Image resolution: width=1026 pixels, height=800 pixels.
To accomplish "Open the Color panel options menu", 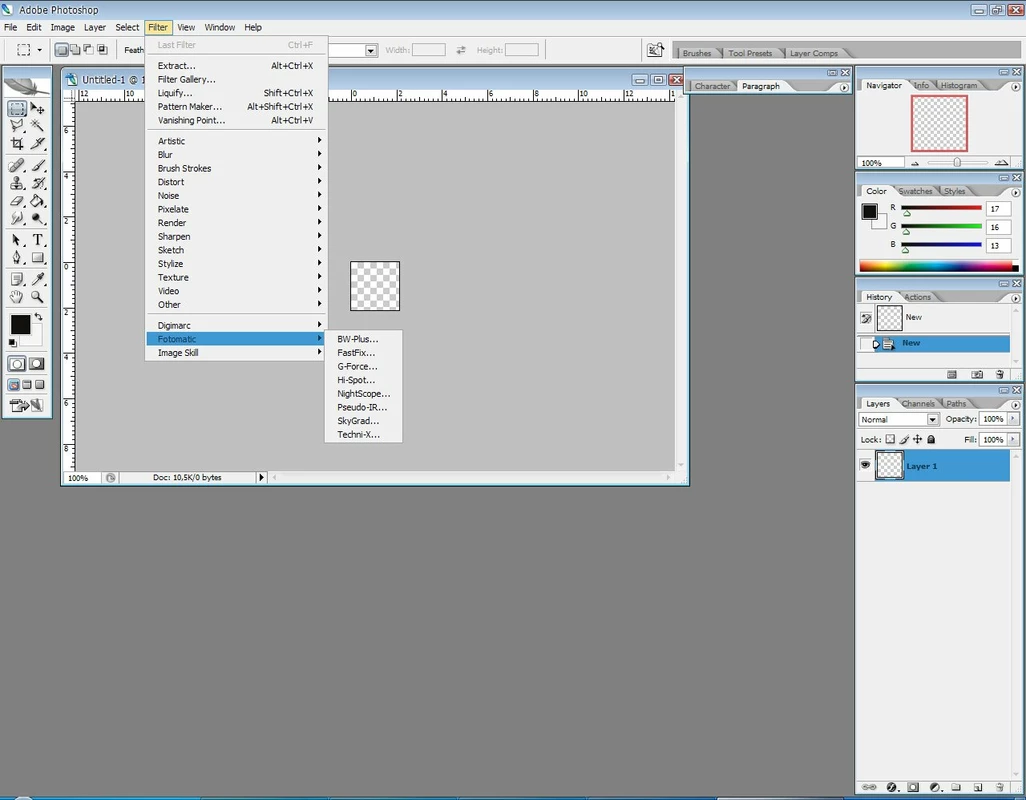I will click(1016, 192).
